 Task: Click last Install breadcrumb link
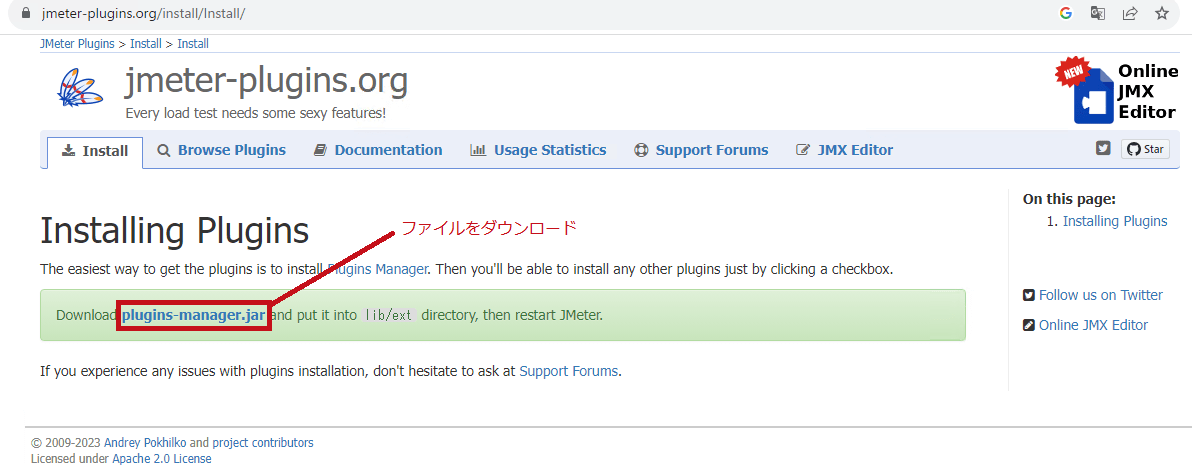193,44
